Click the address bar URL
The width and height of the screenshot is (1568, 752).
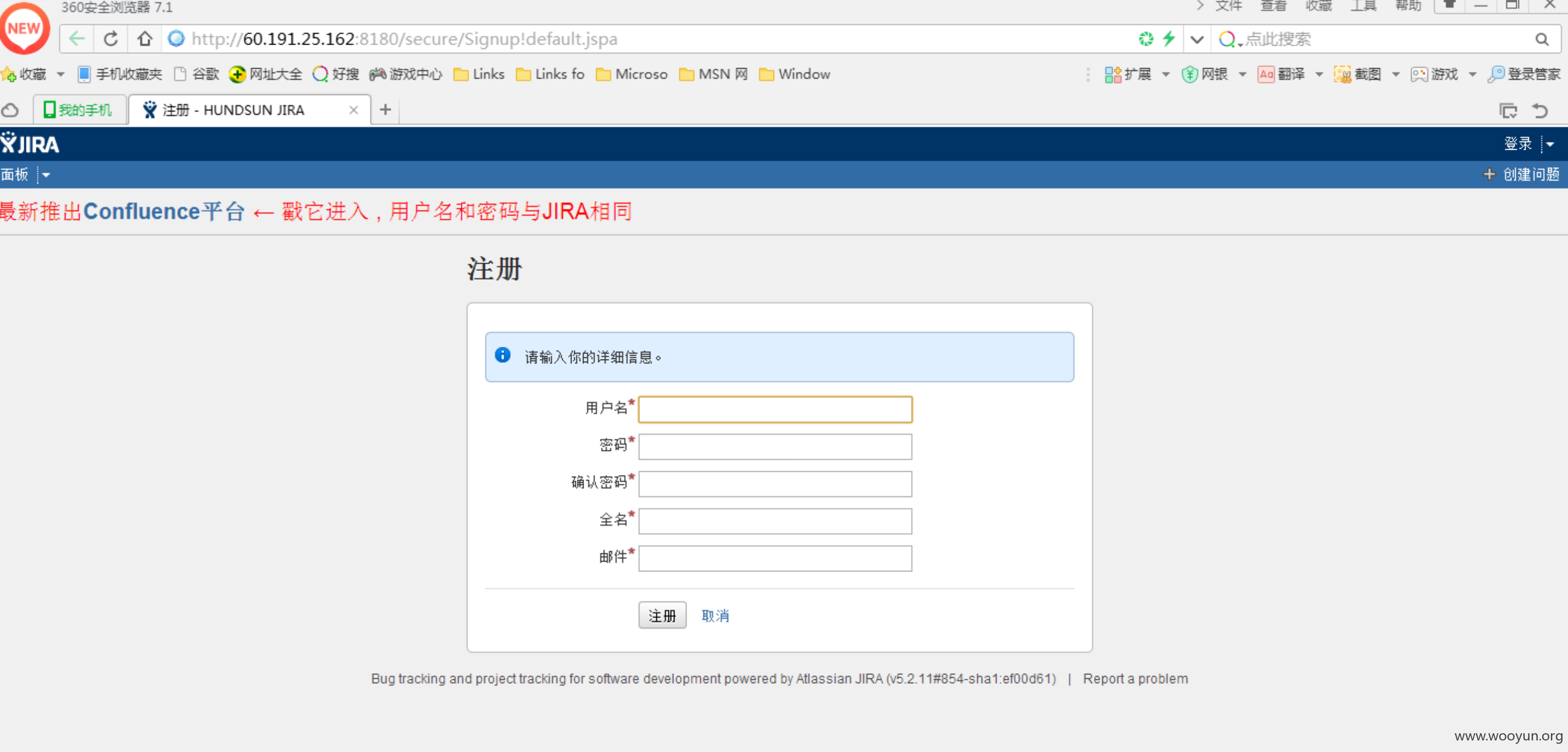pos(404,39)
